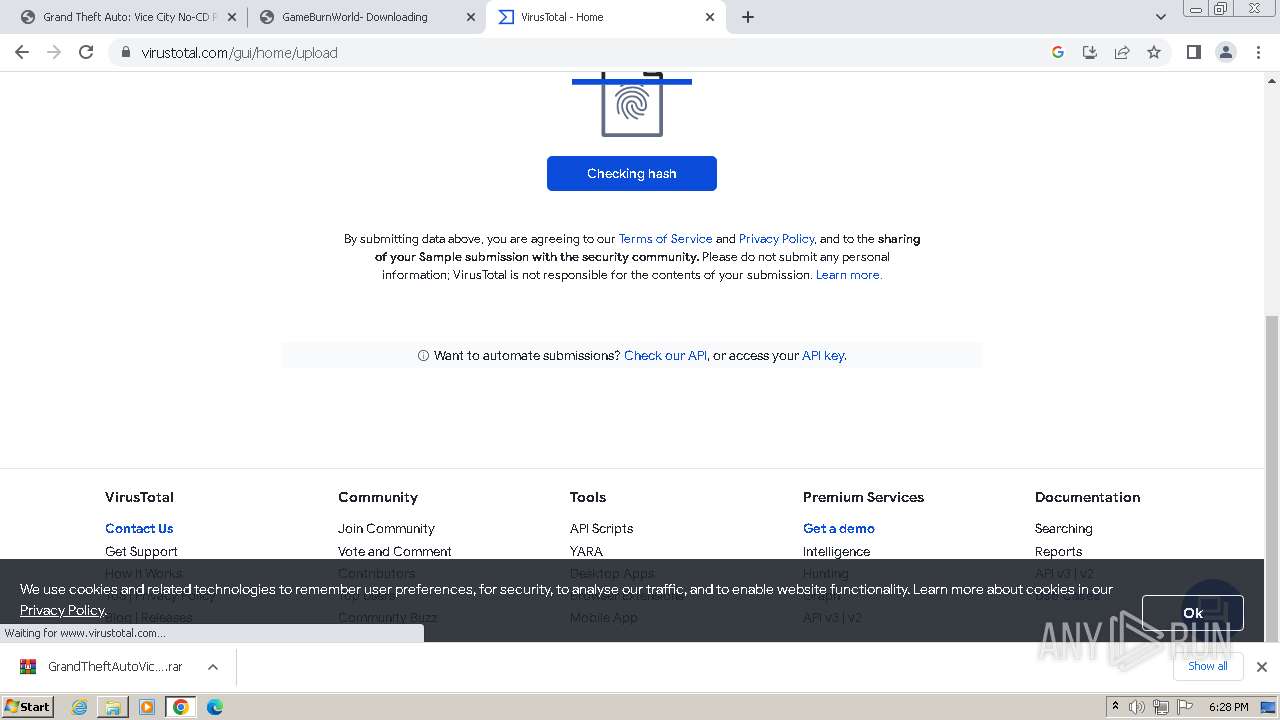Click the fingerprint file upload icon
1280x720 pixels.
pos(632,104)
